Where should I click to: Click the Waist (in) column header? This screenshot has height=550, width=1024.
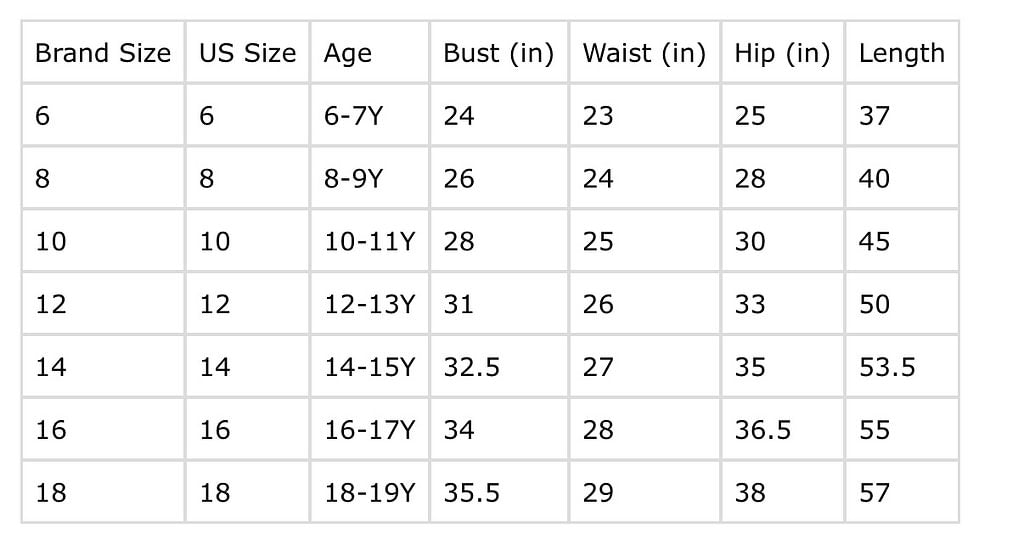[x=645, y=52]
